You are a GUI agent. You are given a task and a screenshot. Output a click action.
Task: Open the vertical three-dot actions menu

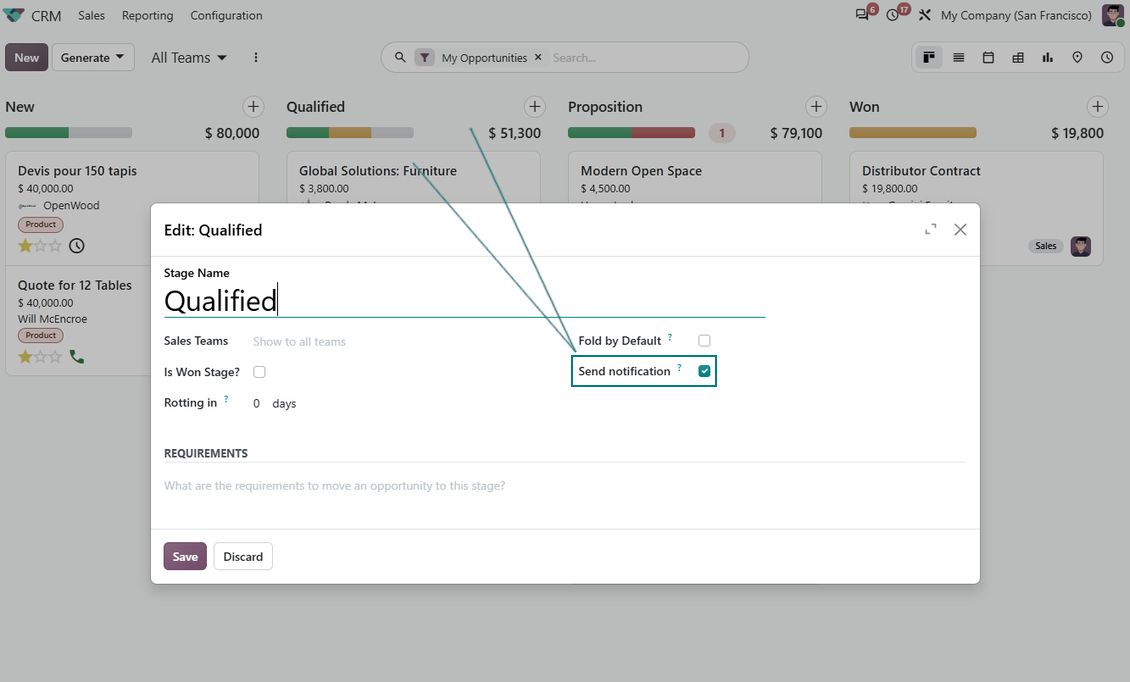coord(255,57)
